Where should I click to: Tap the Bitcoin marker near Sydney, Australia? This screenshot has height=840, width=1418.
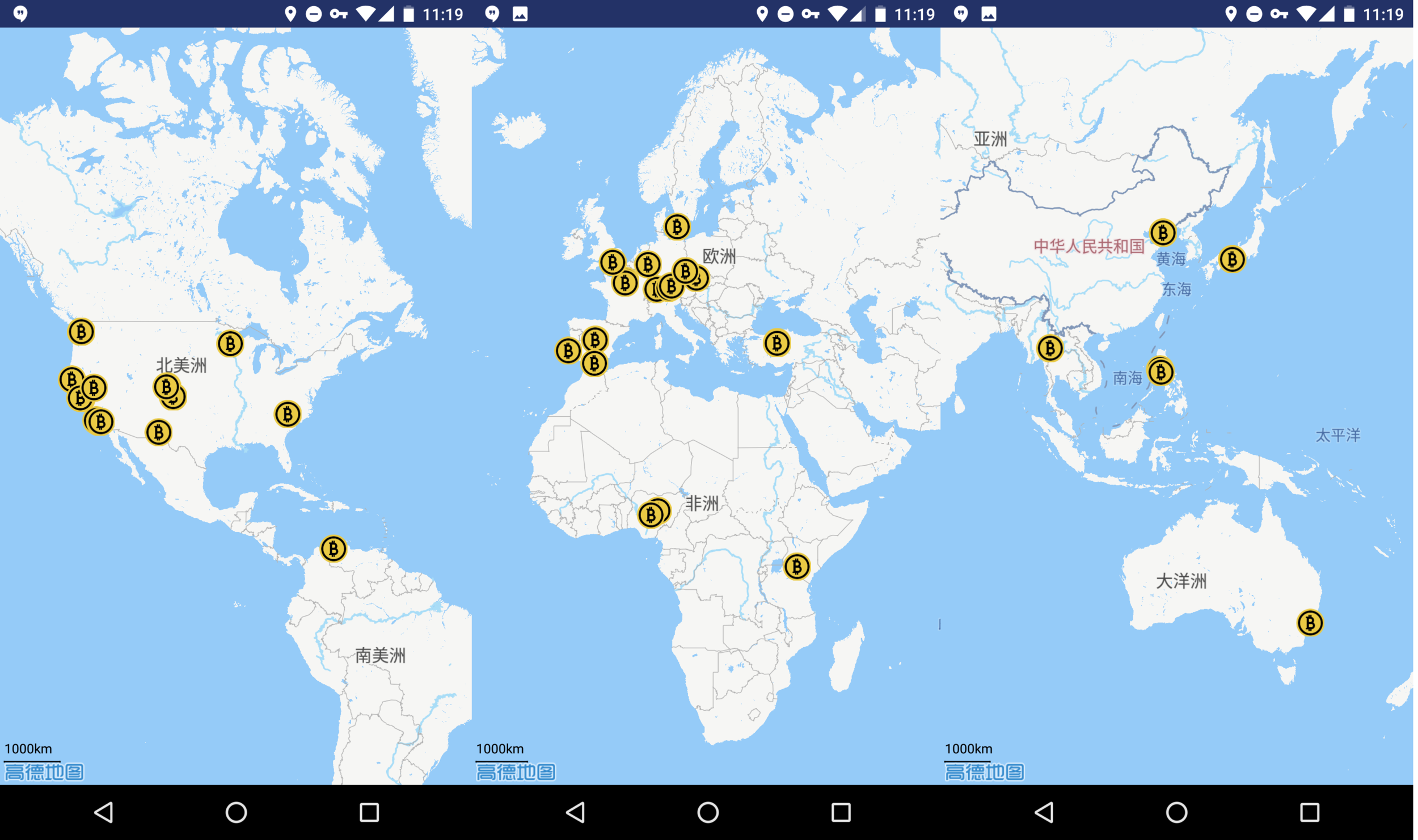(x=1310, y=623)
